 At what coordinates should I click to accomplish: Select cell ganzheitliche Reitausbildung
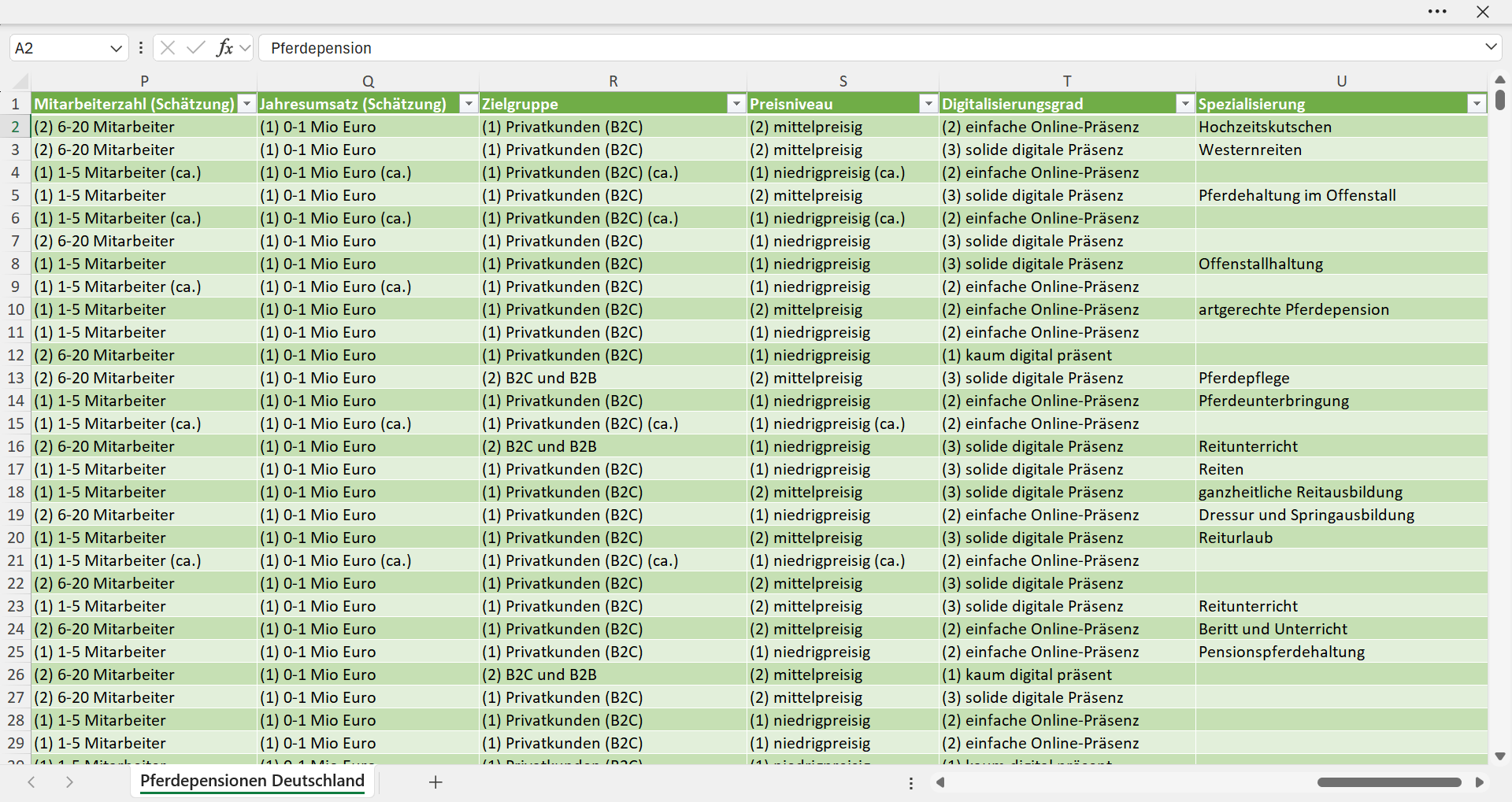(x=1341, y=492)
